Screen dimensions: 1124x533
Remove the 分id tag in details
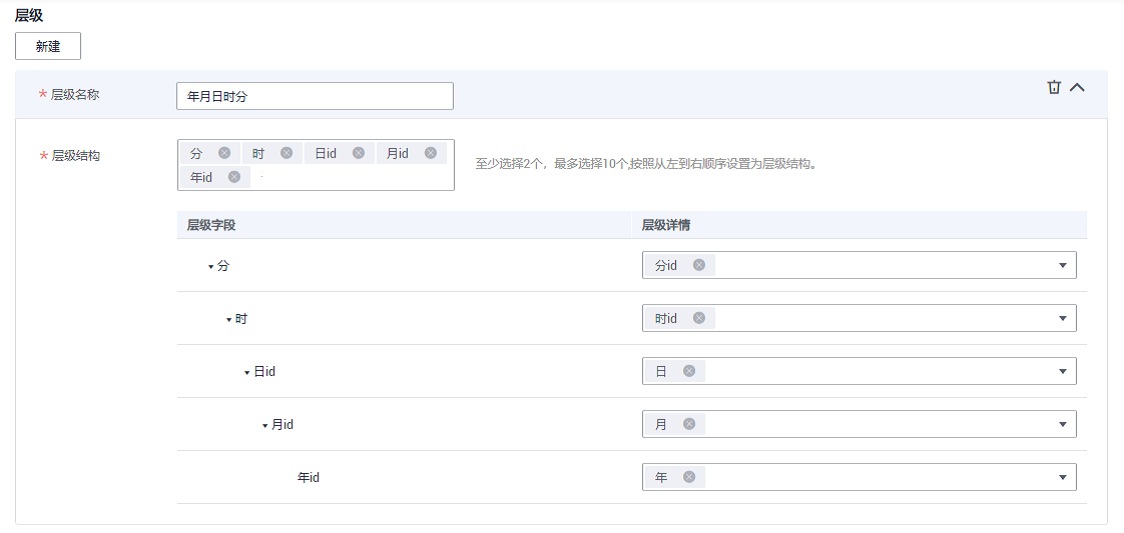pos(699,265)
